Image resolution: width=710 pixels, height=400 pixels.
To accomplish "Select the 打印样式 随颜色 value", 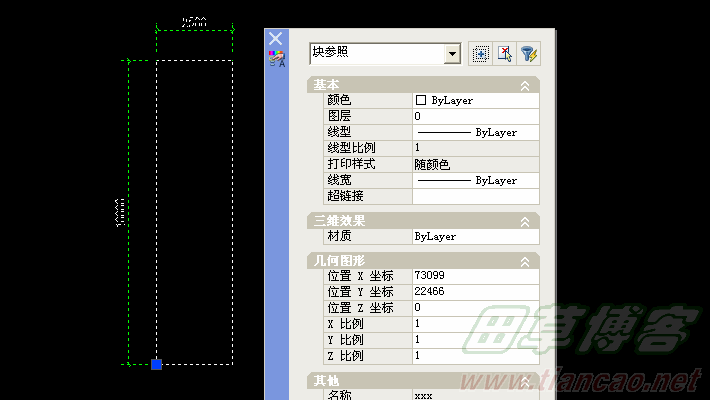I will (x=475, y=164).
